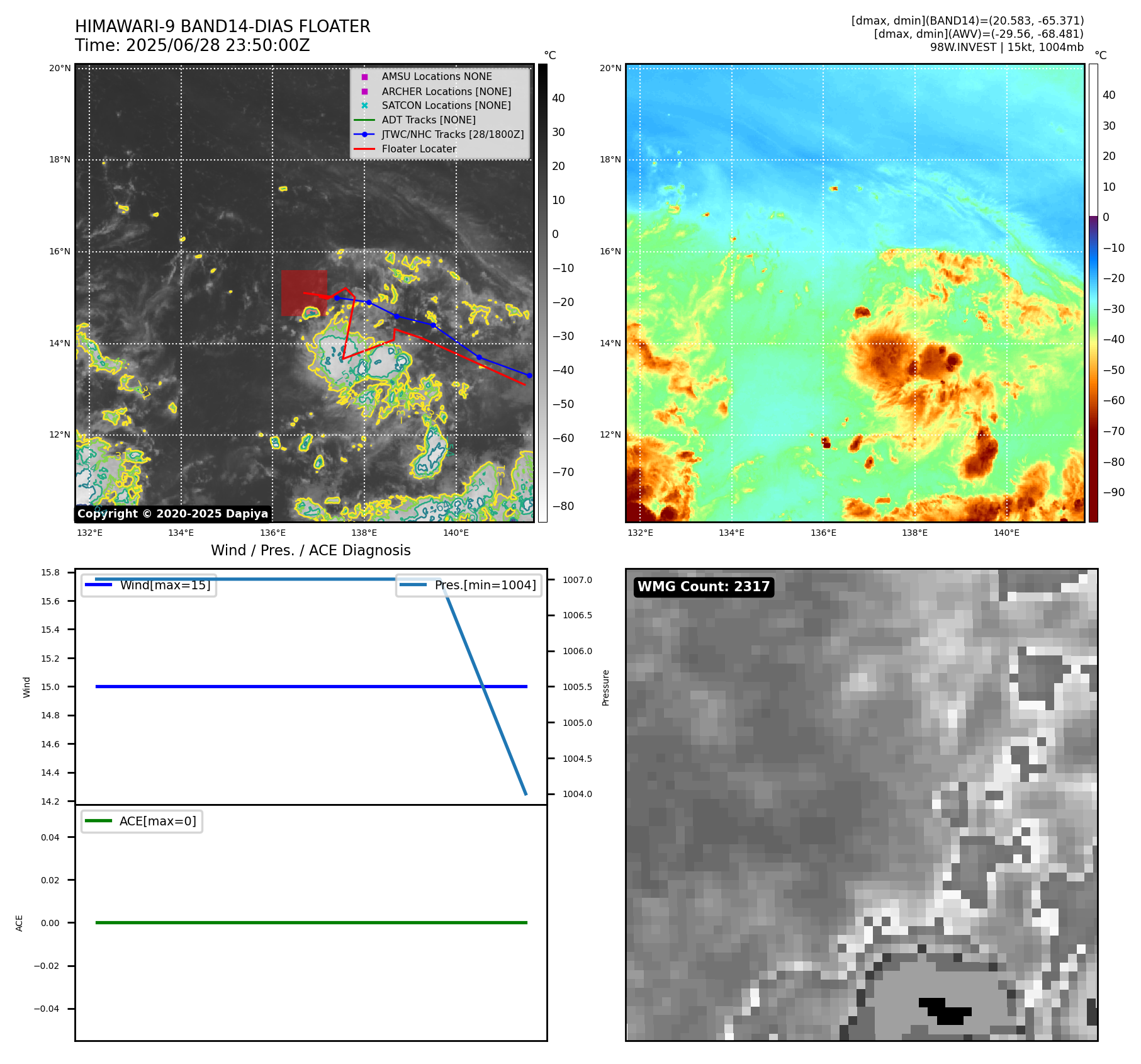Screen dimensions: 1141x1064
Task: Click the green ADT Tracks legend line
Action: pos(364,120)
